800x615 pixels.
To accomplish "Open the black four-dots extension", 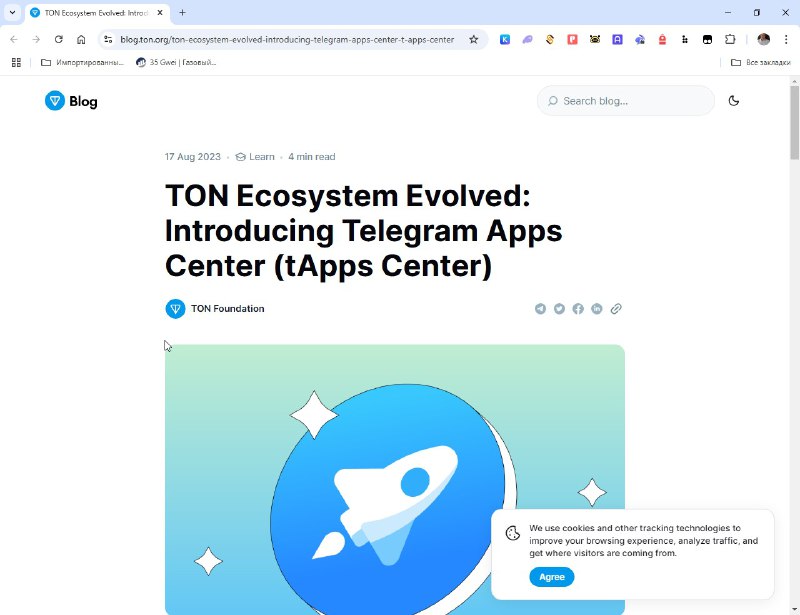I will 685,39.
